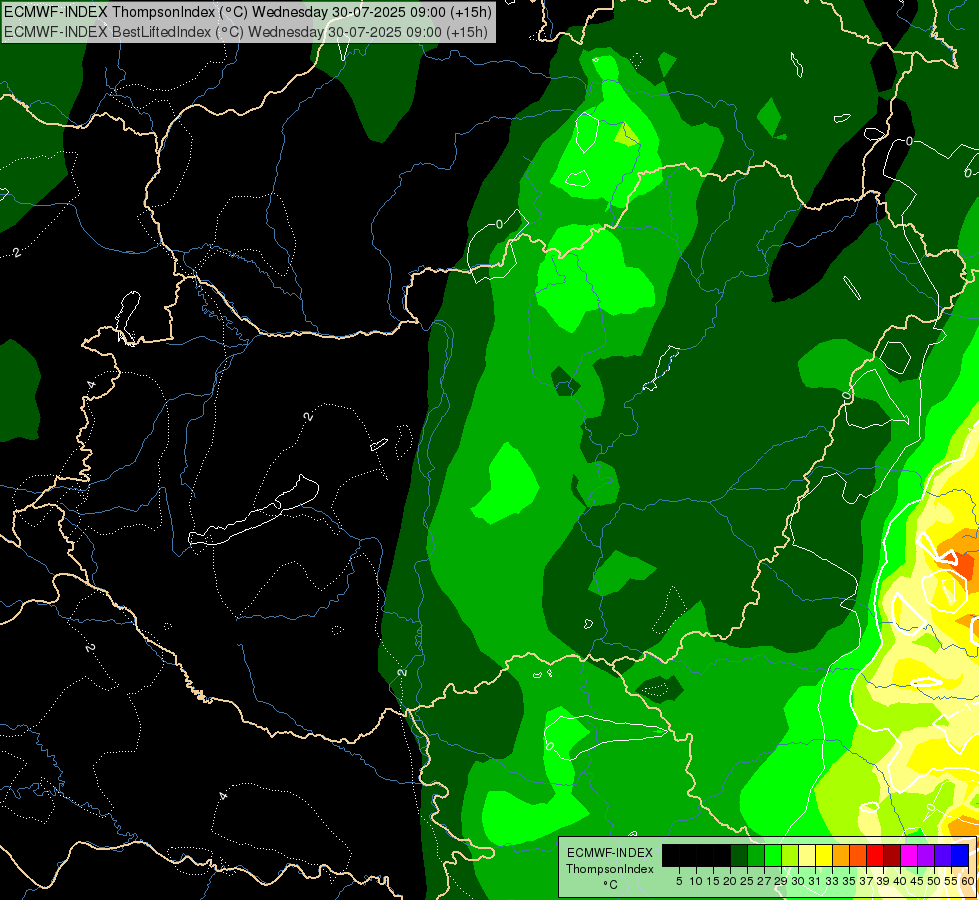The width and height of the screenshot is (979, 900).
Task: Click legend scale value 15
Action: point(713,881)
